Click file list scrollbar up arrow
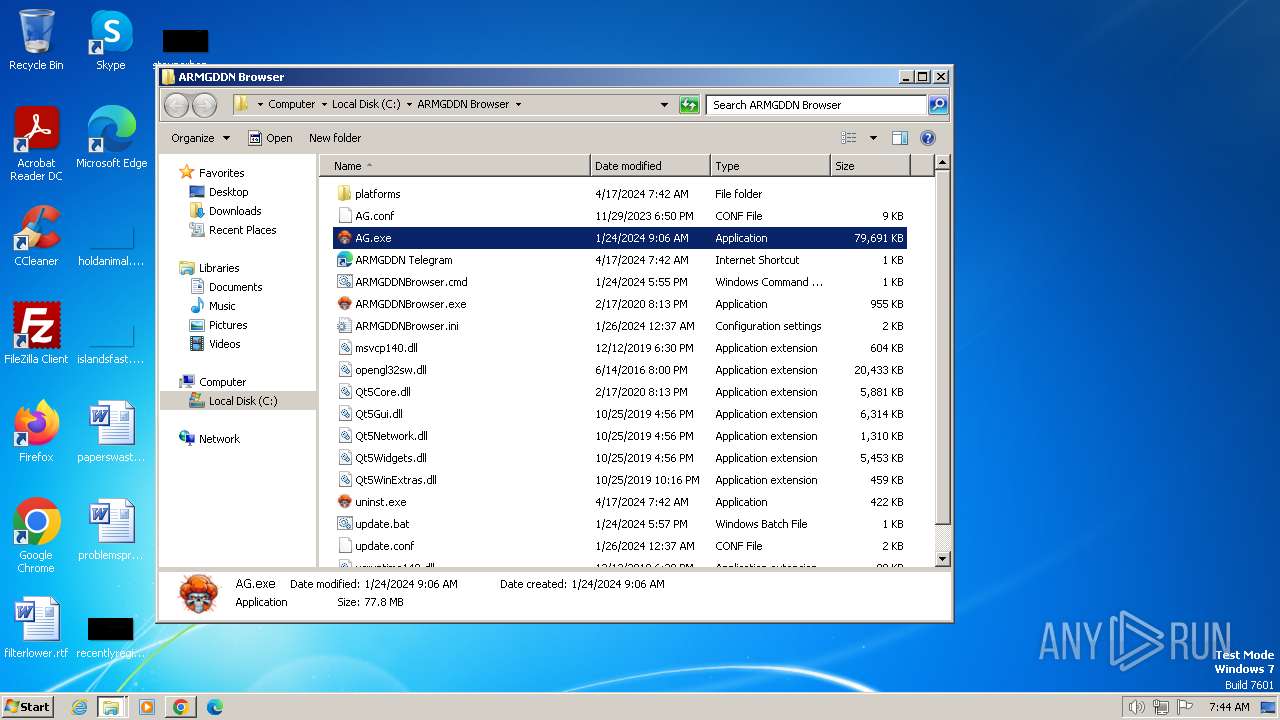This screenshot has width=1280, height=720. [942, 162]
